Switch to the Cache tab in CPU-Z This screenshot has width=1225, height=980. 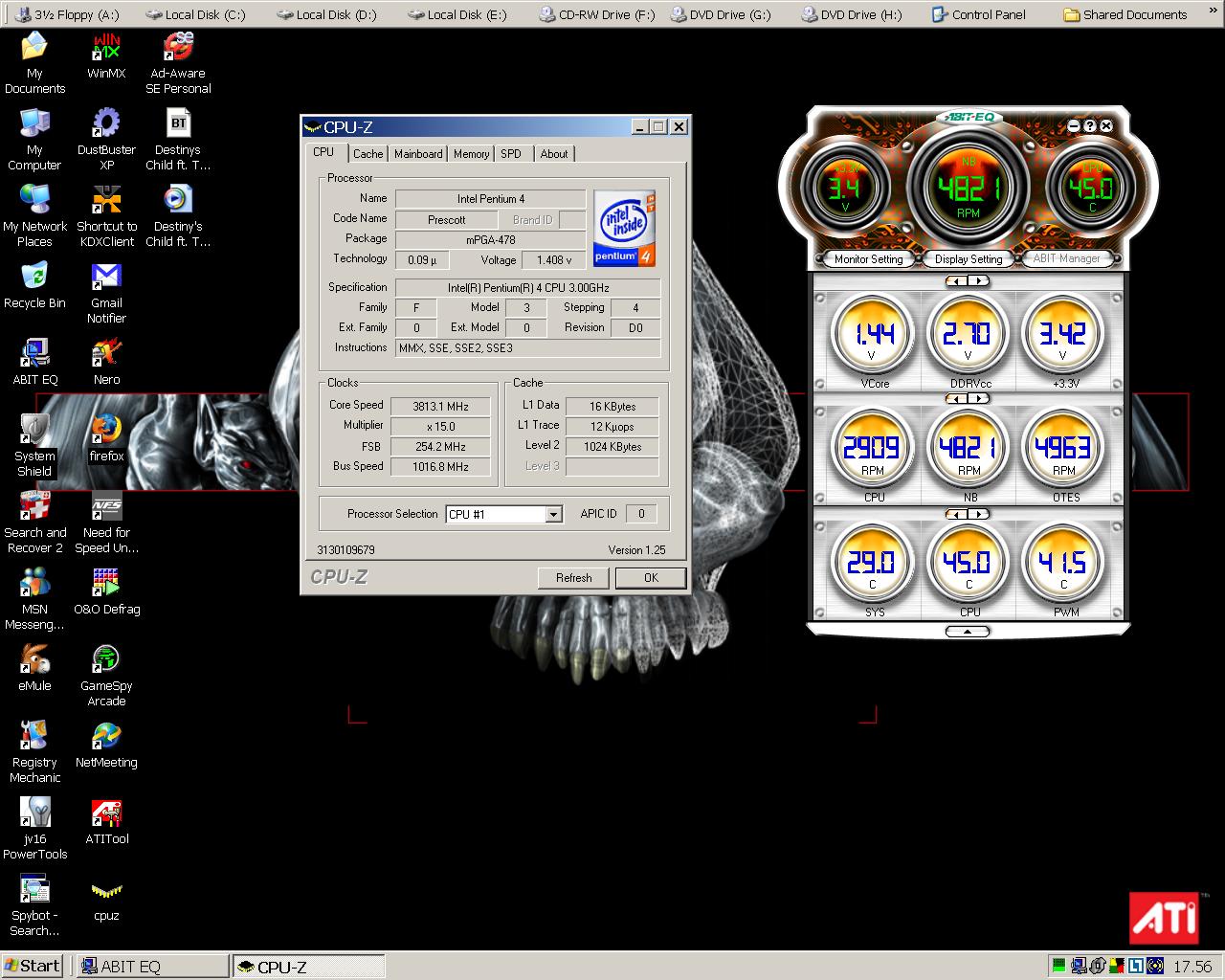(x=367, y=154)
